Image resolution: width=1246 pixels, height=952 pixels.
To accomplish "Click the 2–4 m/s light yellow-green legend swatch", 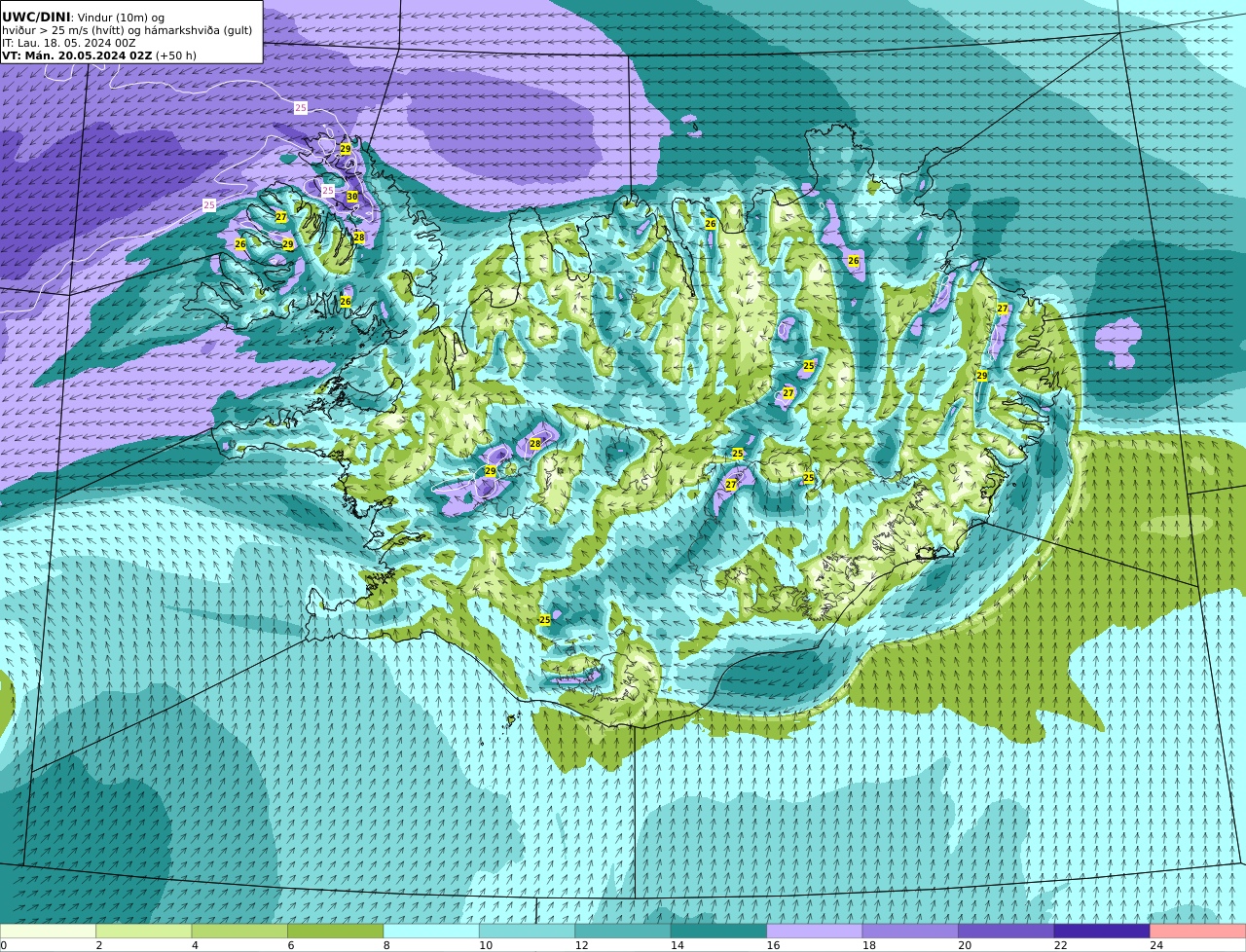I will tap(144, 931).
